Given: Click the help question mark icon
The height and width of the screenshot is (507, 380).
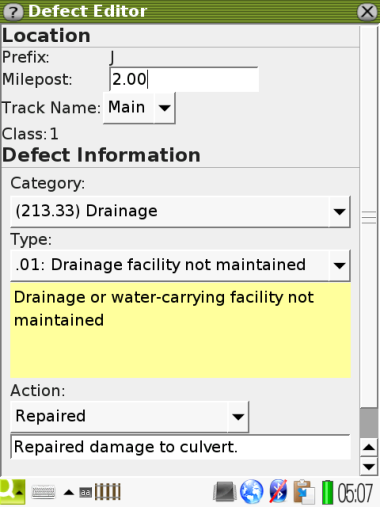Looking at the screenshot, I should [x=13, y=12].
